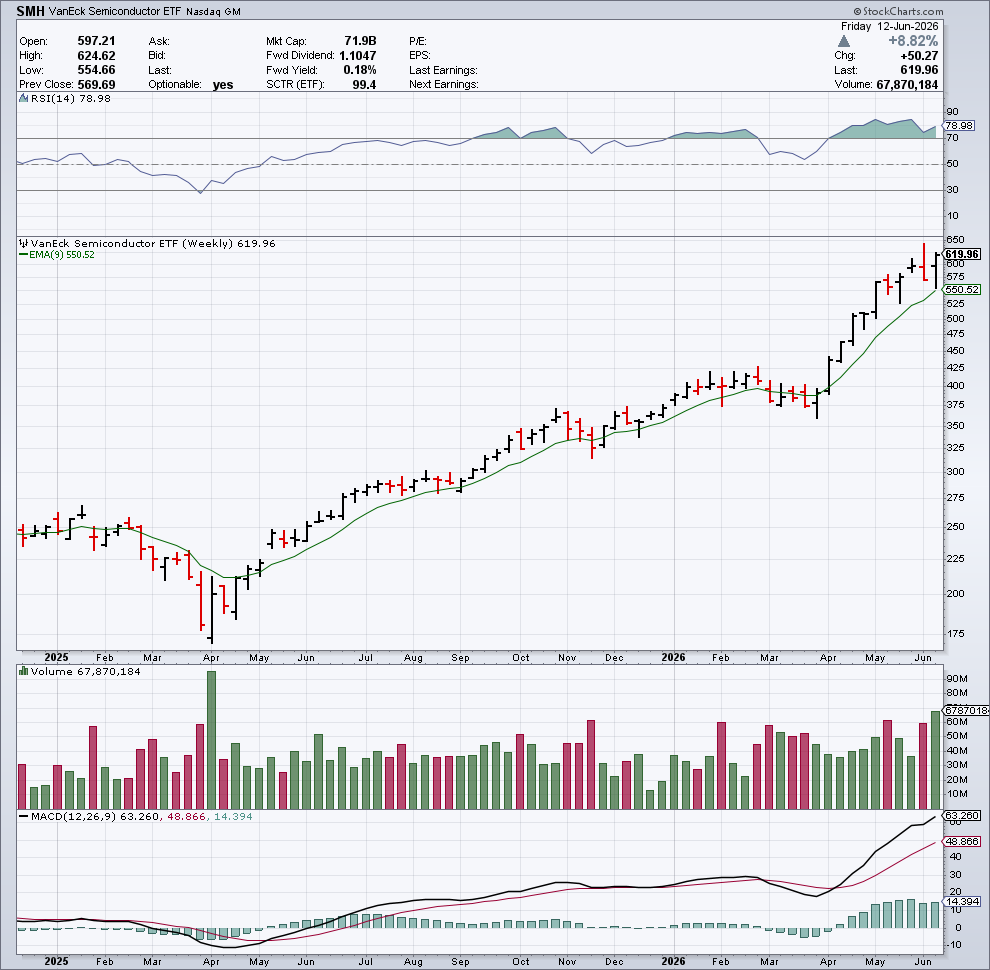
Task: Click the SCTR (ETF) value 99.4
Action: point(364,85)
